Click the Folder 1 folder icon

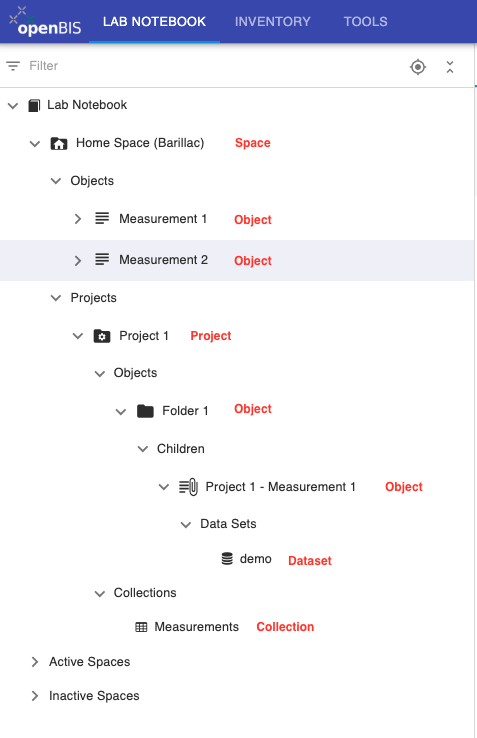pos(145,411)
